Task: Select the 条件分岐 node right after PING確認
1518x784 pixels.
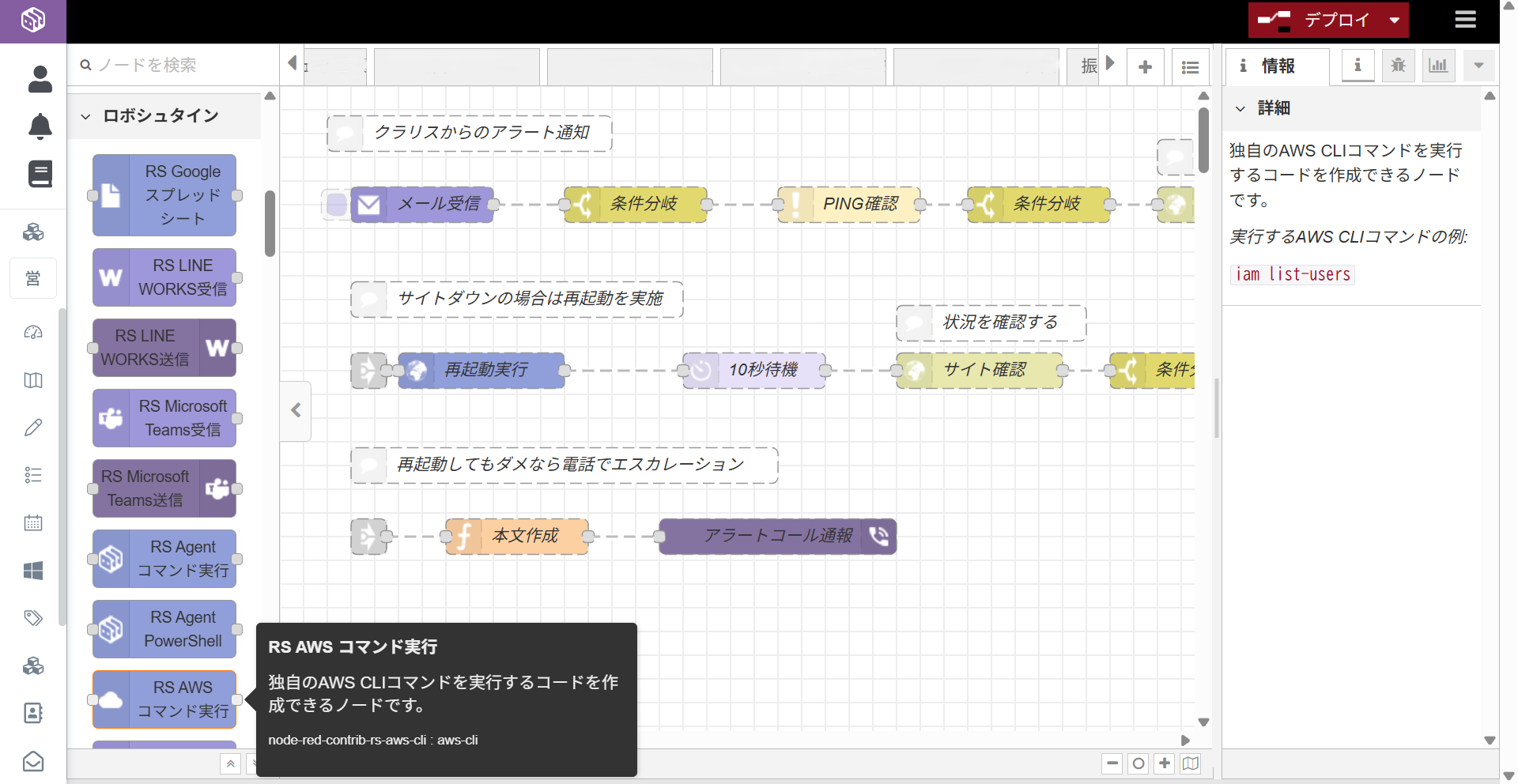Action: pyautogui.click(x=1039, y=205)
